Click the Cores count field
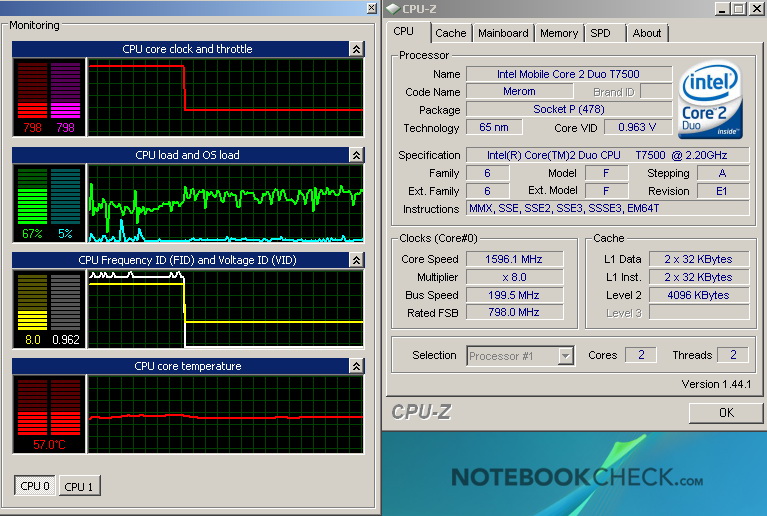Image resolution: width=767 pixels, height=516 pixels. (641, 355)
